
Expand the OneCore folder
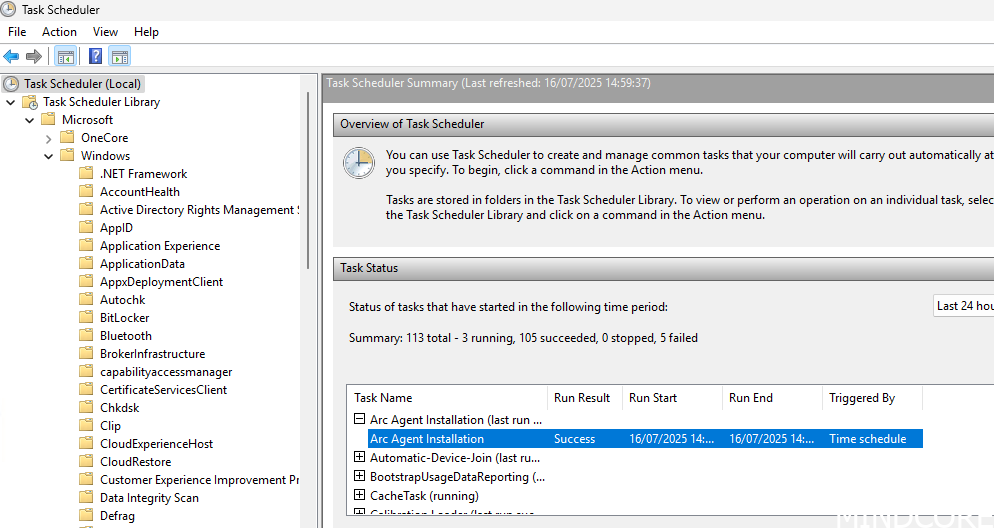(48, 138)
